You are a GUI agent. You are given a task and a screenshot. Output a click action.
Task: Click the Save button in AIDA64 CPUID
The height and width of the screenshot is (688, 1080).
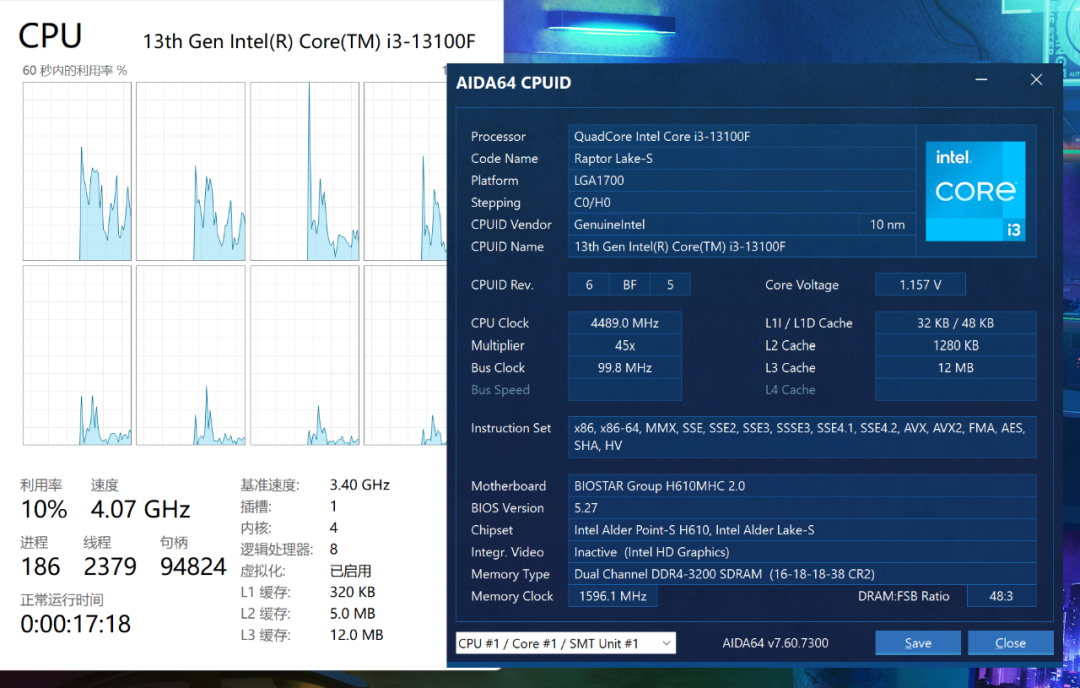click(x=918, y=643)
